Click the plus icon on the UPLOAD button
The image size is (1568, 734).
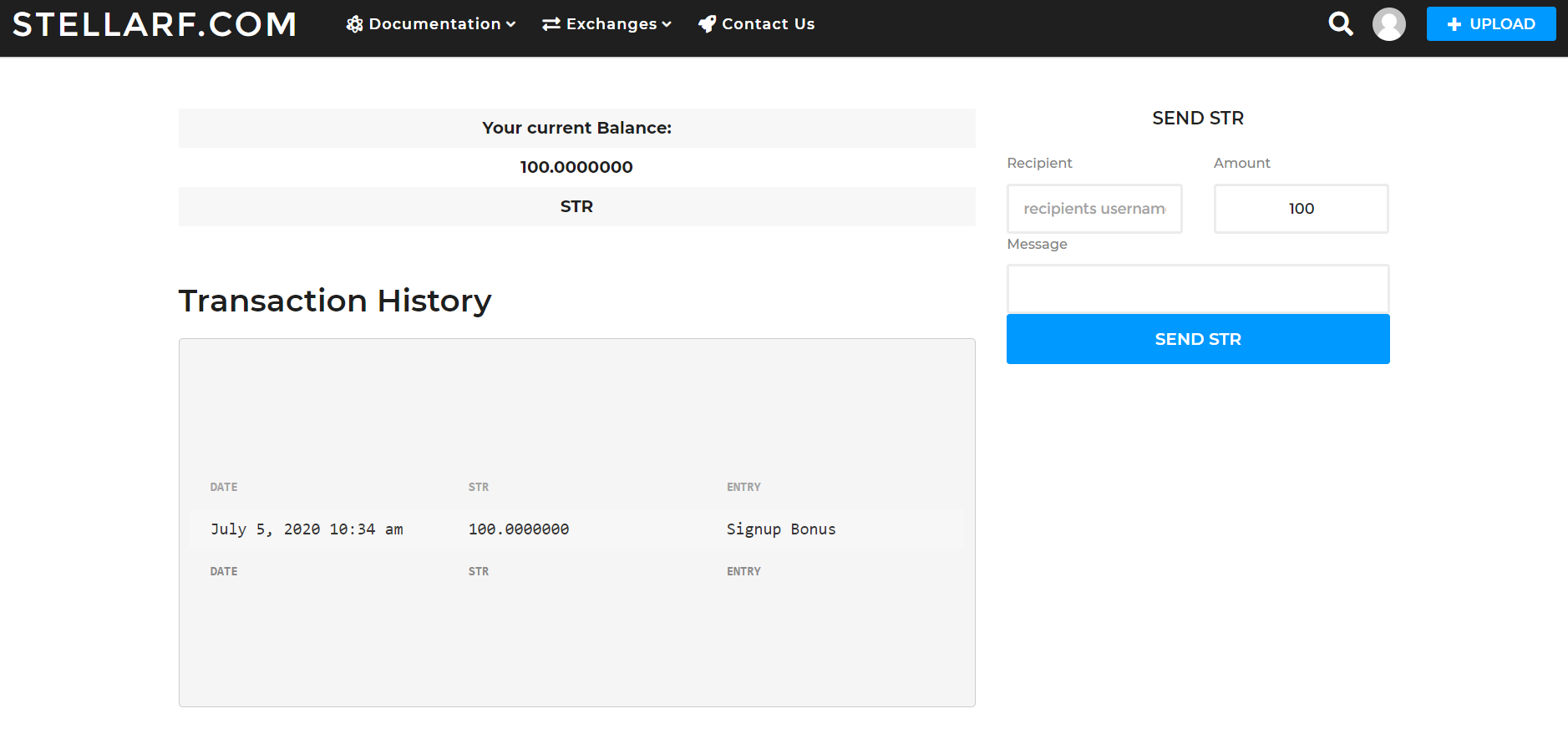click(1454, 24)
